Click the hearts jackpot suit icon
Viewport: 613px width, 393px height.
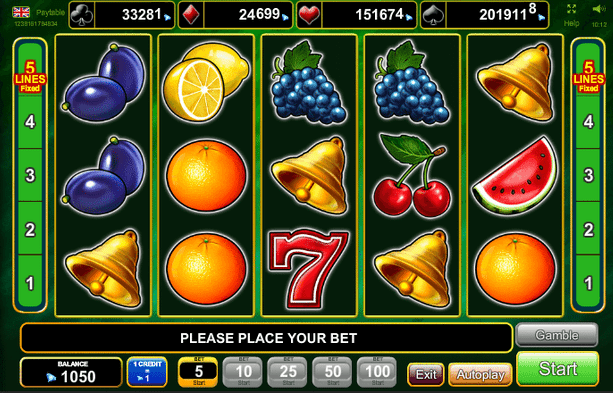pos(309,15)
